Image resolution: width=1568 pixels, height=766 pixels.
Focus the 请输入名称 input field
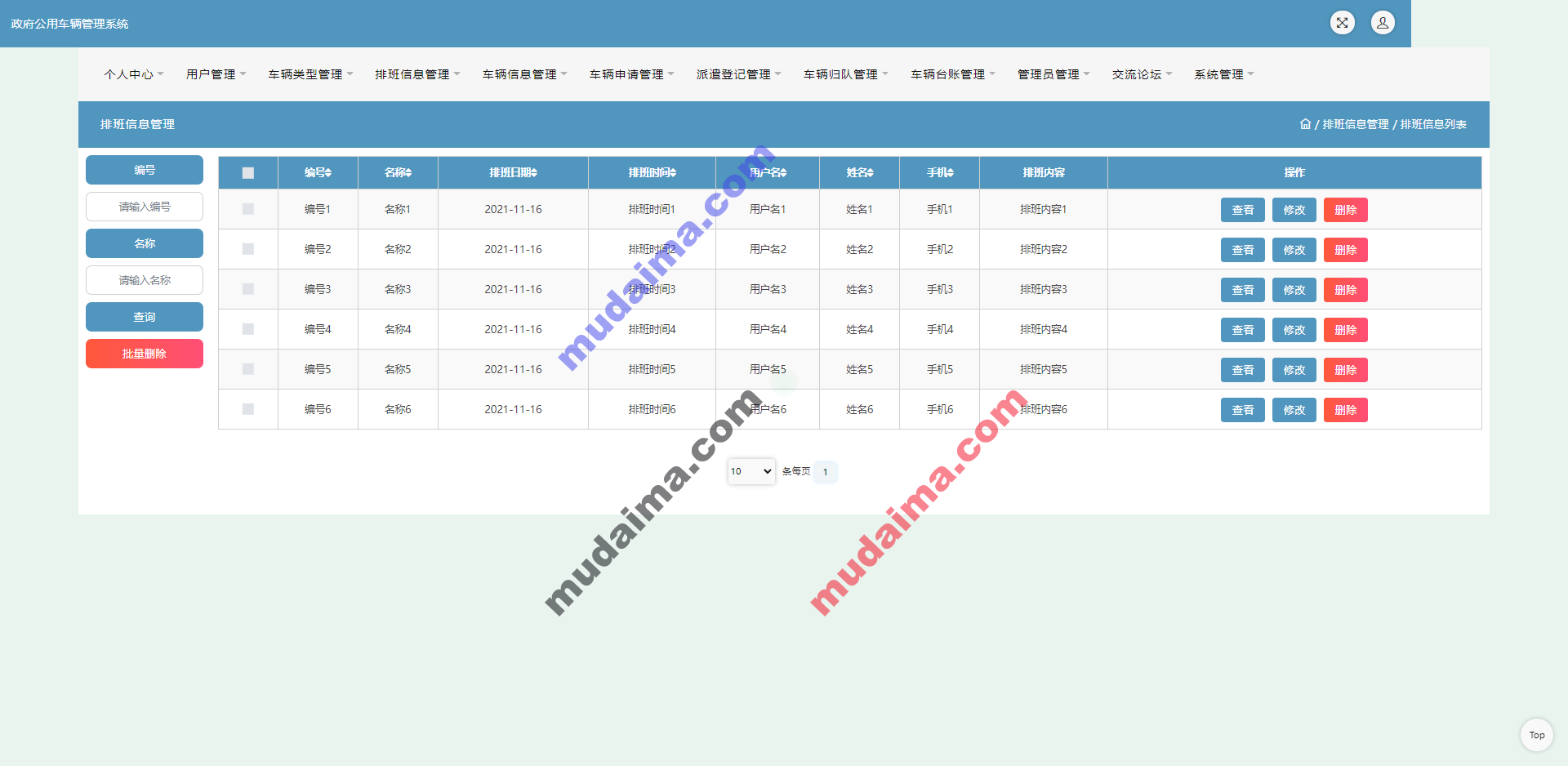click(145, 280)
